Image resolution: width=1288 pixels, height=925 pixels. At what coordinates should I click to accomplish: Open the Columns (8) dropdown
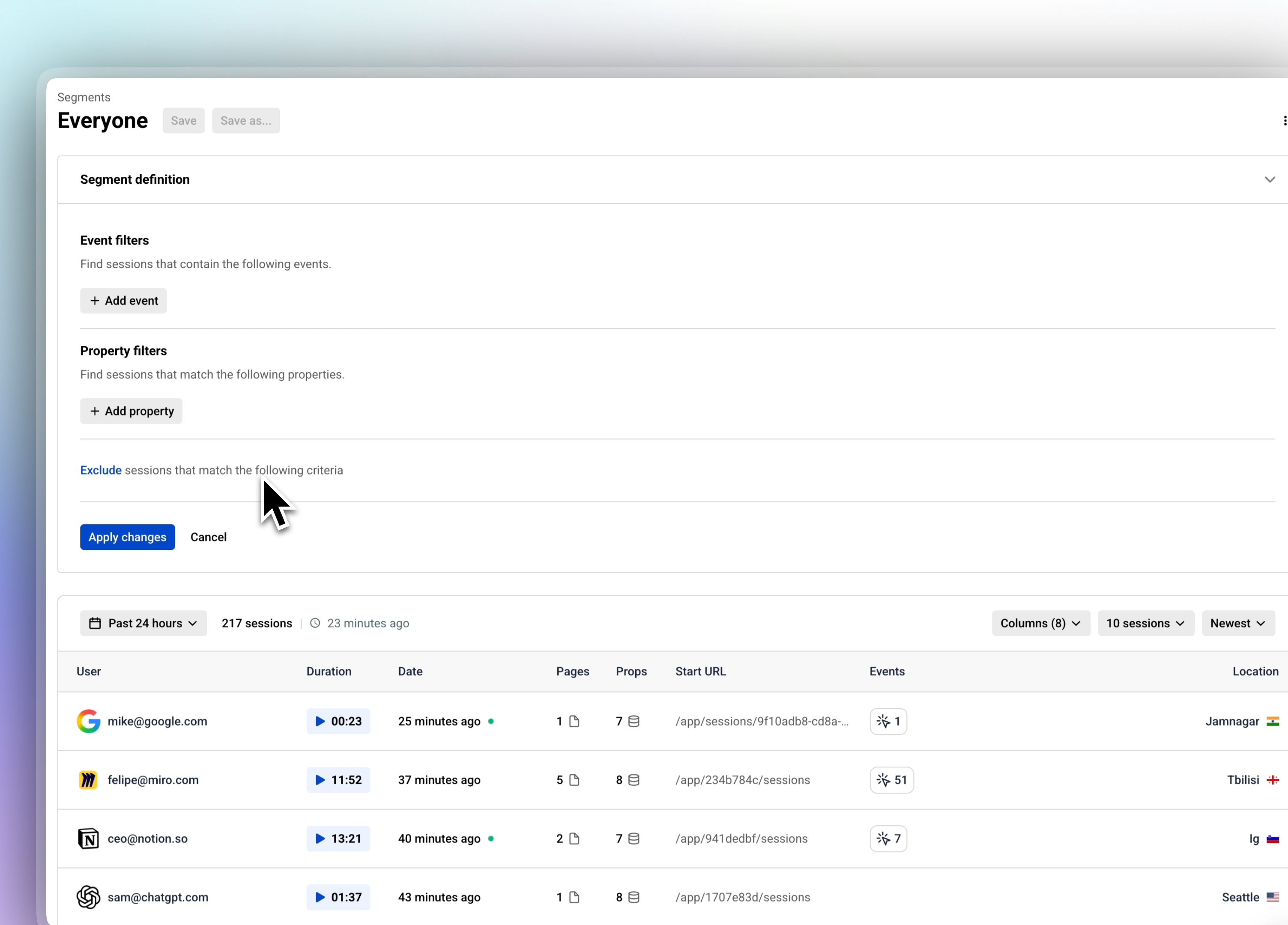[1041, 623]
